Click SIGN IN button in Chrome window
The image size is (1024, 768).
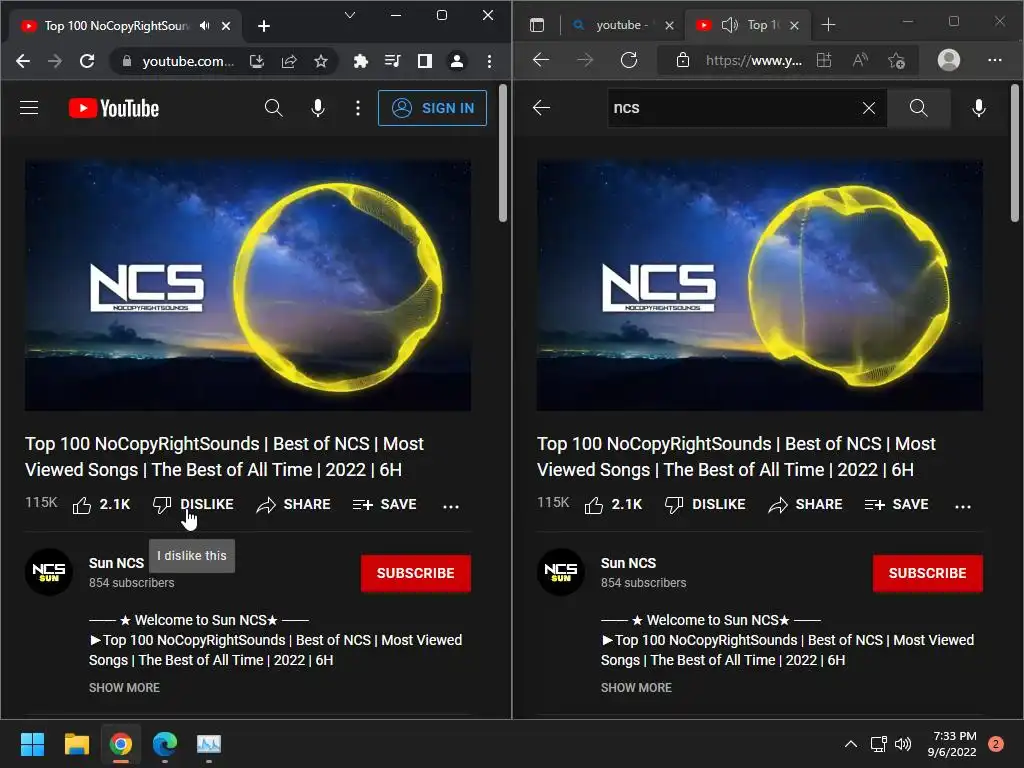[432, 108]
